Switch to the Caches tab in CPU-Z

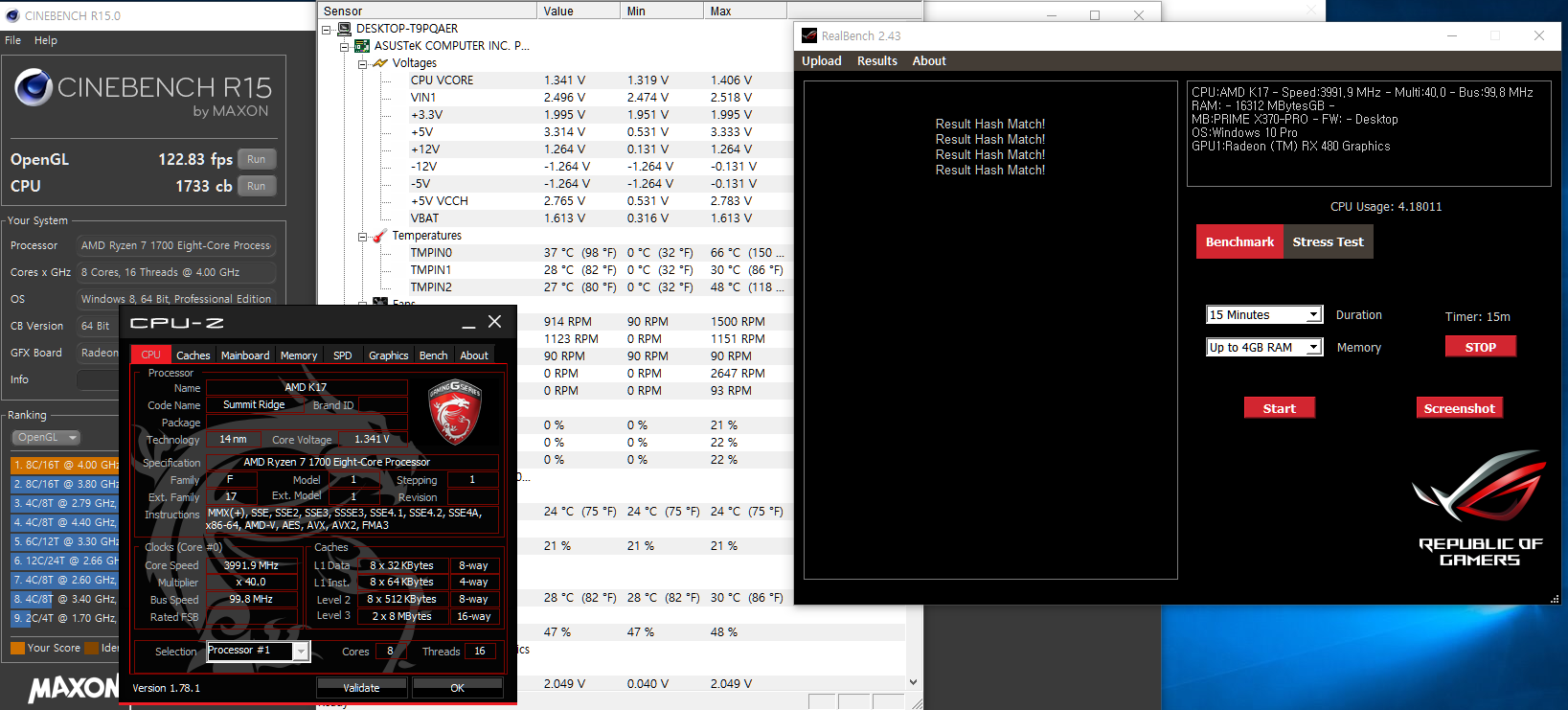coord(193,355)
